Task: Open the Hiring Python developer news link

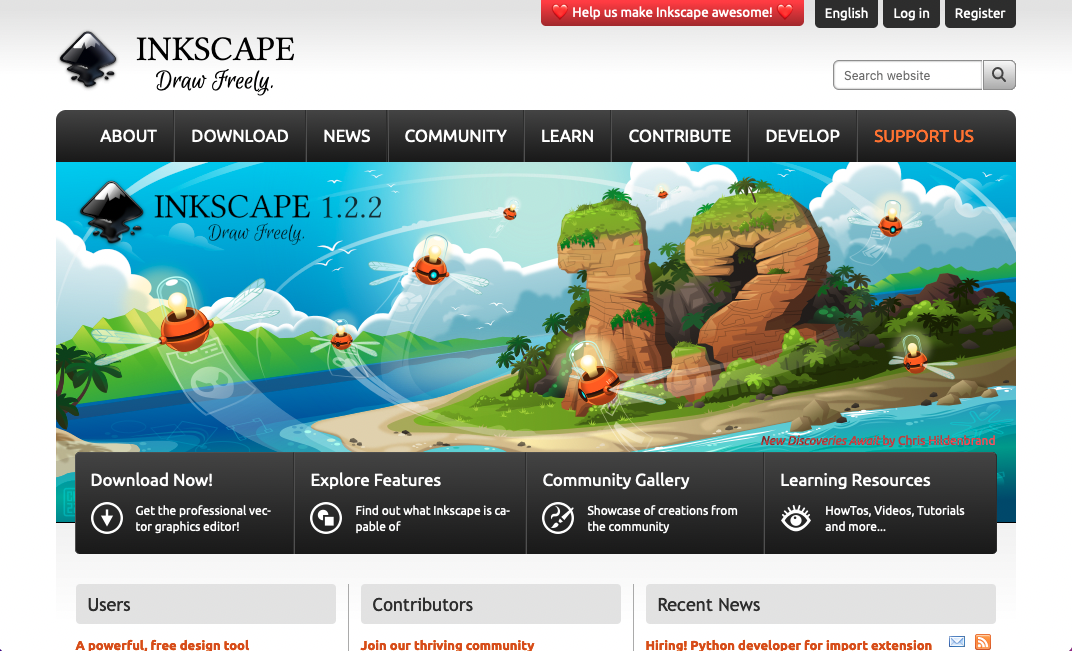Action: pos(788,644)
